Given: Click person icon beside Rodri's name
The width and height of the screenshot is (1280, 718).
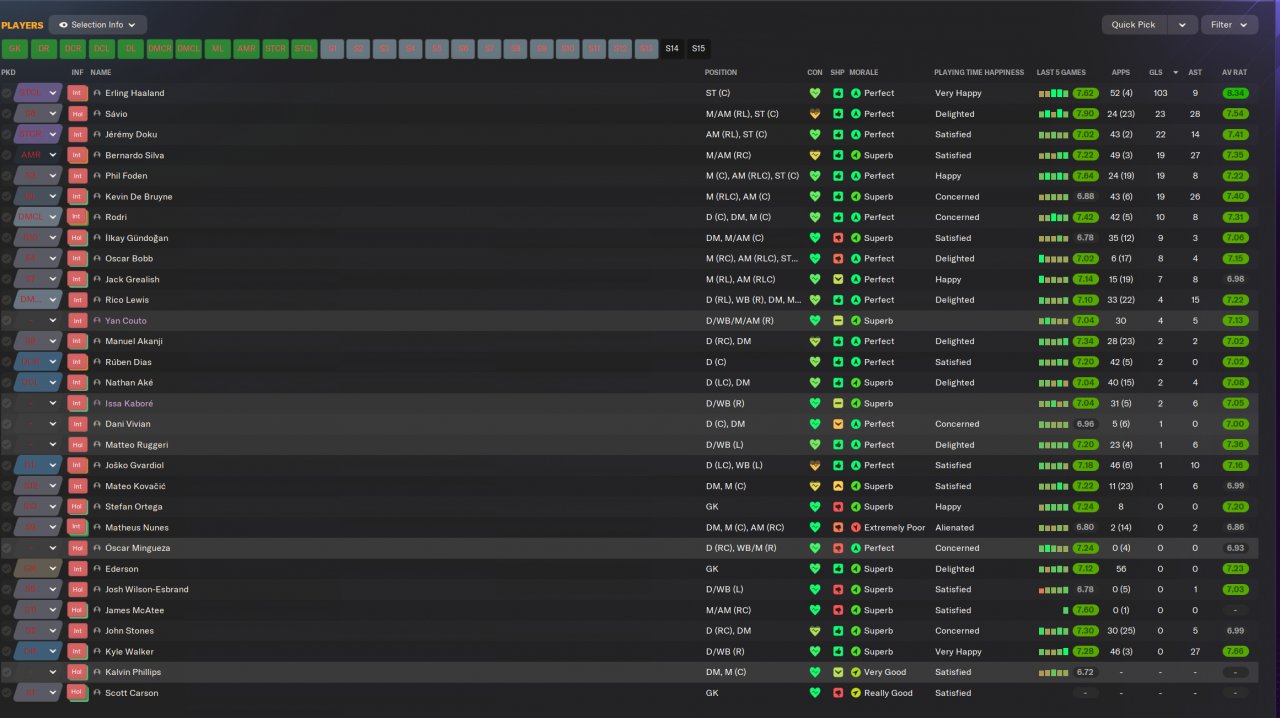Looking at the screenshot, I should pos(97,217).
